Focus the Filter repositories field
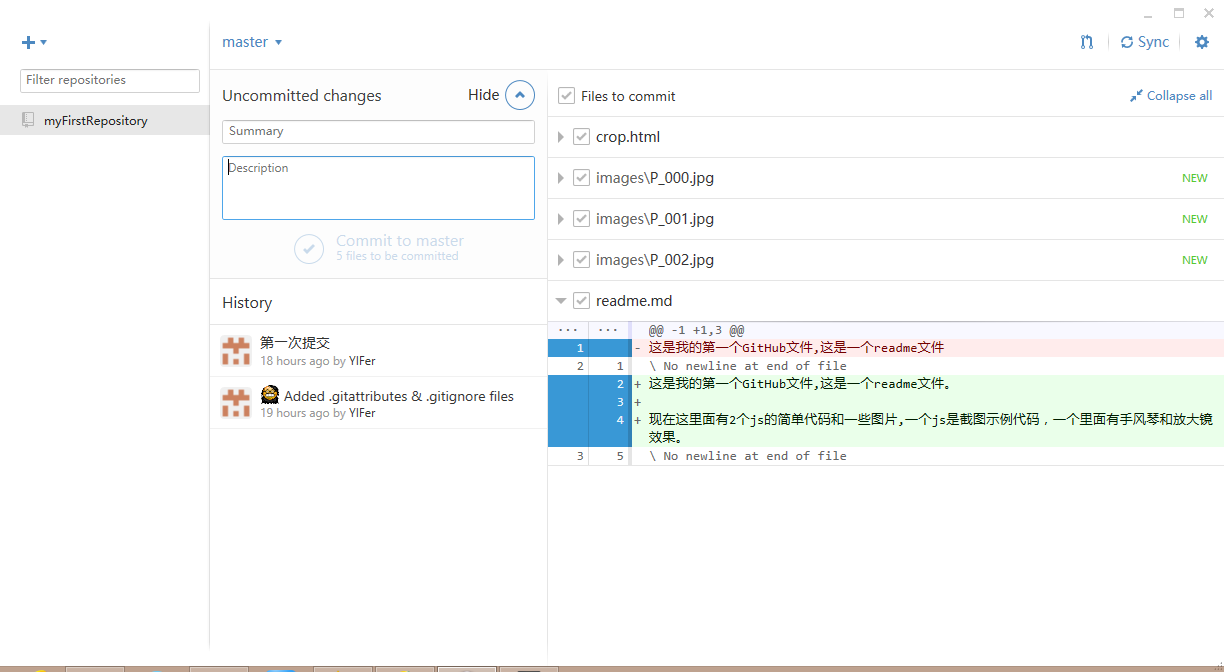Screen dimensions: 1224x672 (110, 80)
